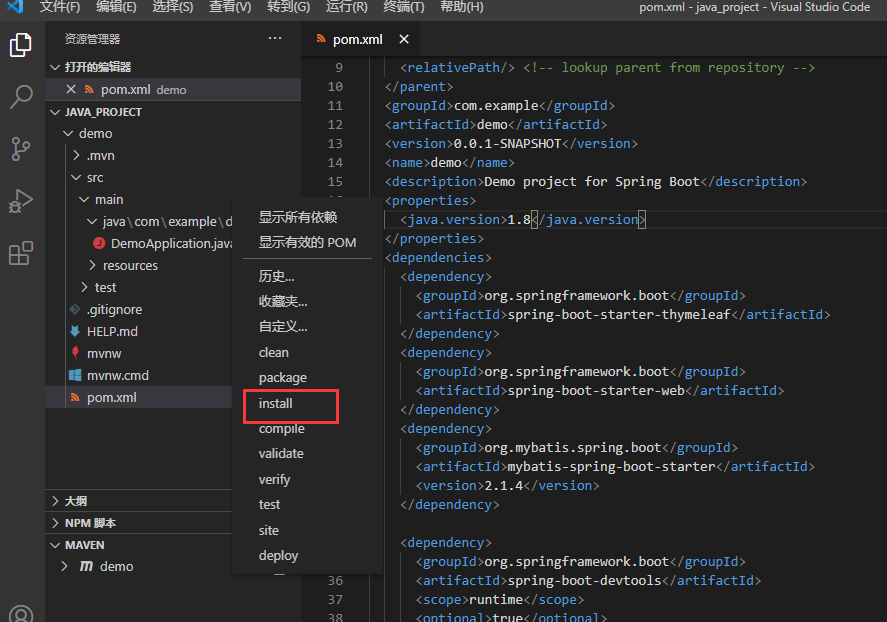Click the DemoApplication.java file icon
The image size is (887, 622).
(x=99, y=243)
